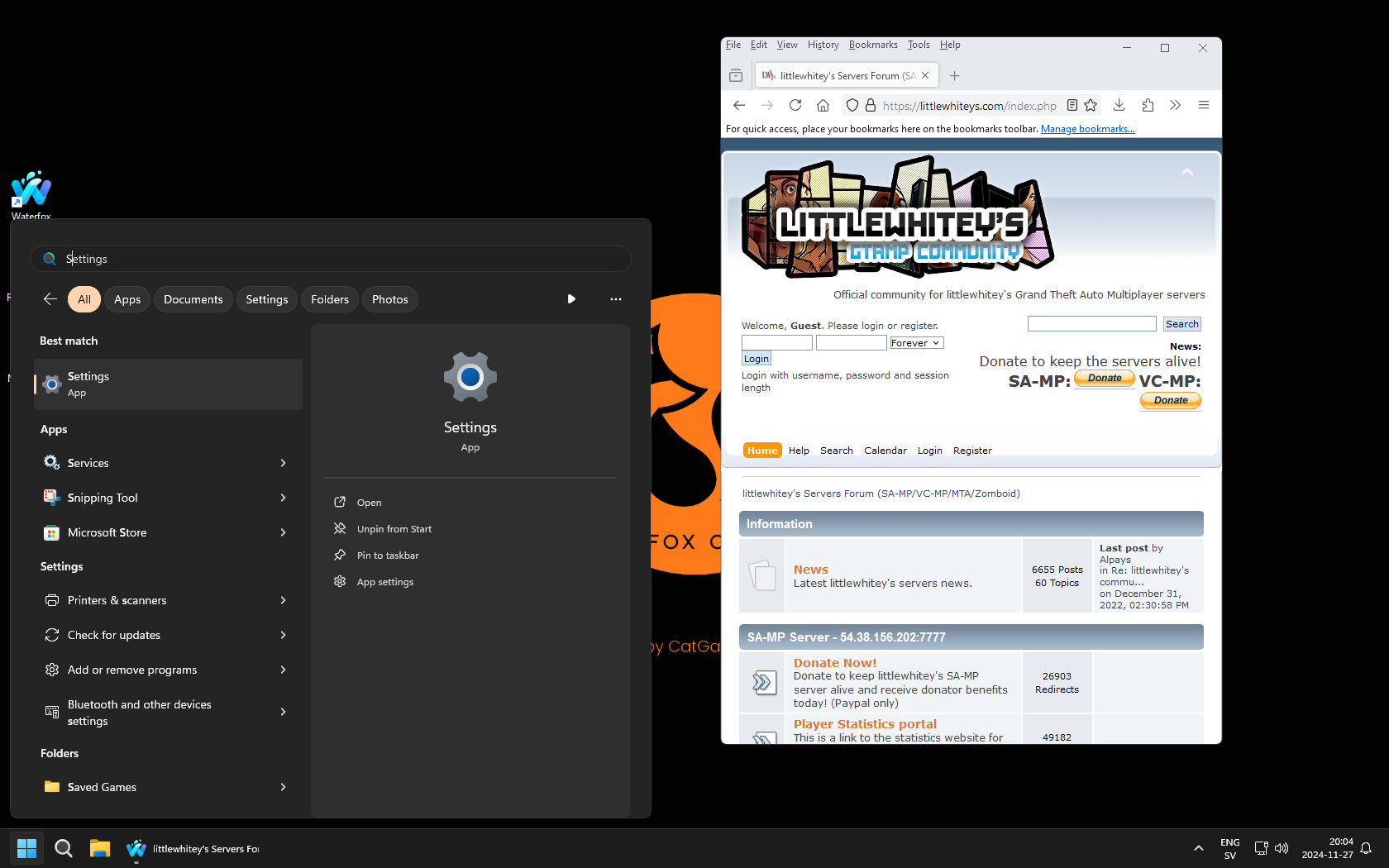Expand Add or remove programs chevron
This screenshot has height=868, width=1389.
click(x=283, y=670)
